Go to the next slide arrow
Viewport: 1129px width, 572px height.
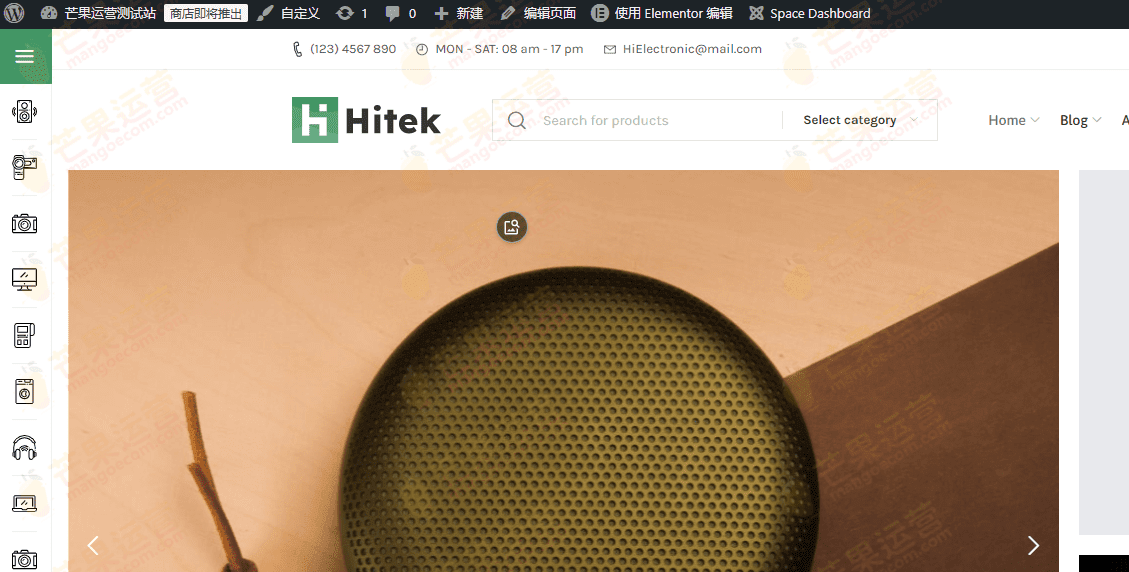[1033, 545]
